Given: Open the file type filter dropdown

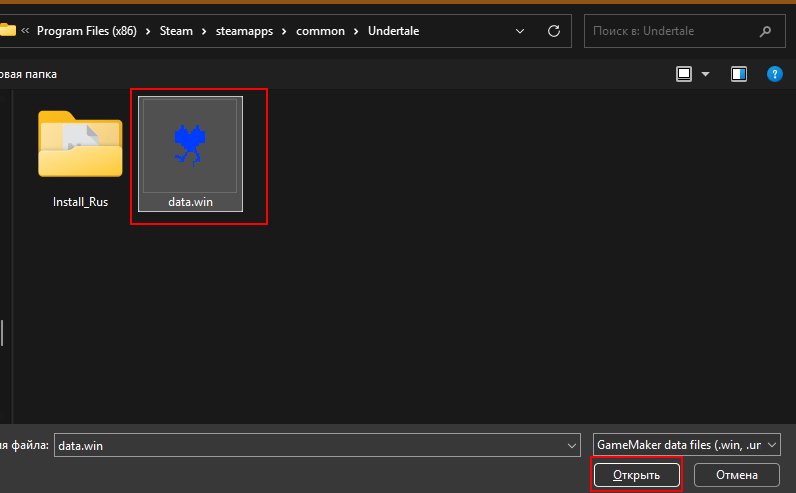Looking at the screenshot, I should click(x=686, y=445).
